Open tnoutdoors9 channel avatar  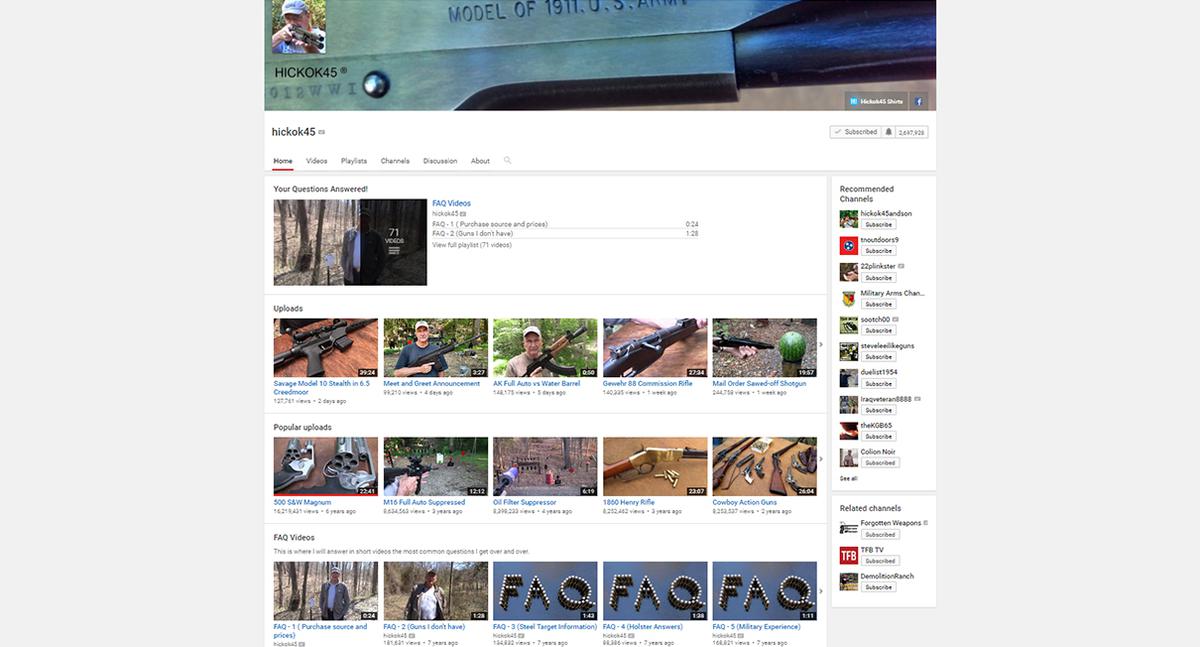tap(849, 245)
